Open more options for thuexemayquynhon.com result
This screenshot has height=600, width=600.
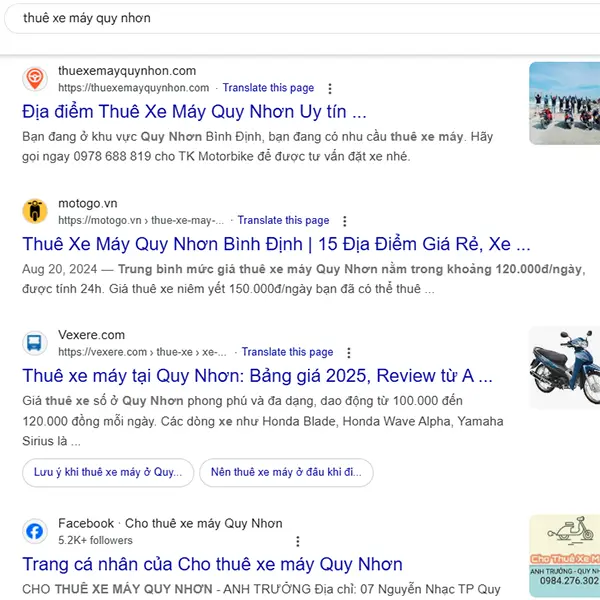(330, 88)
